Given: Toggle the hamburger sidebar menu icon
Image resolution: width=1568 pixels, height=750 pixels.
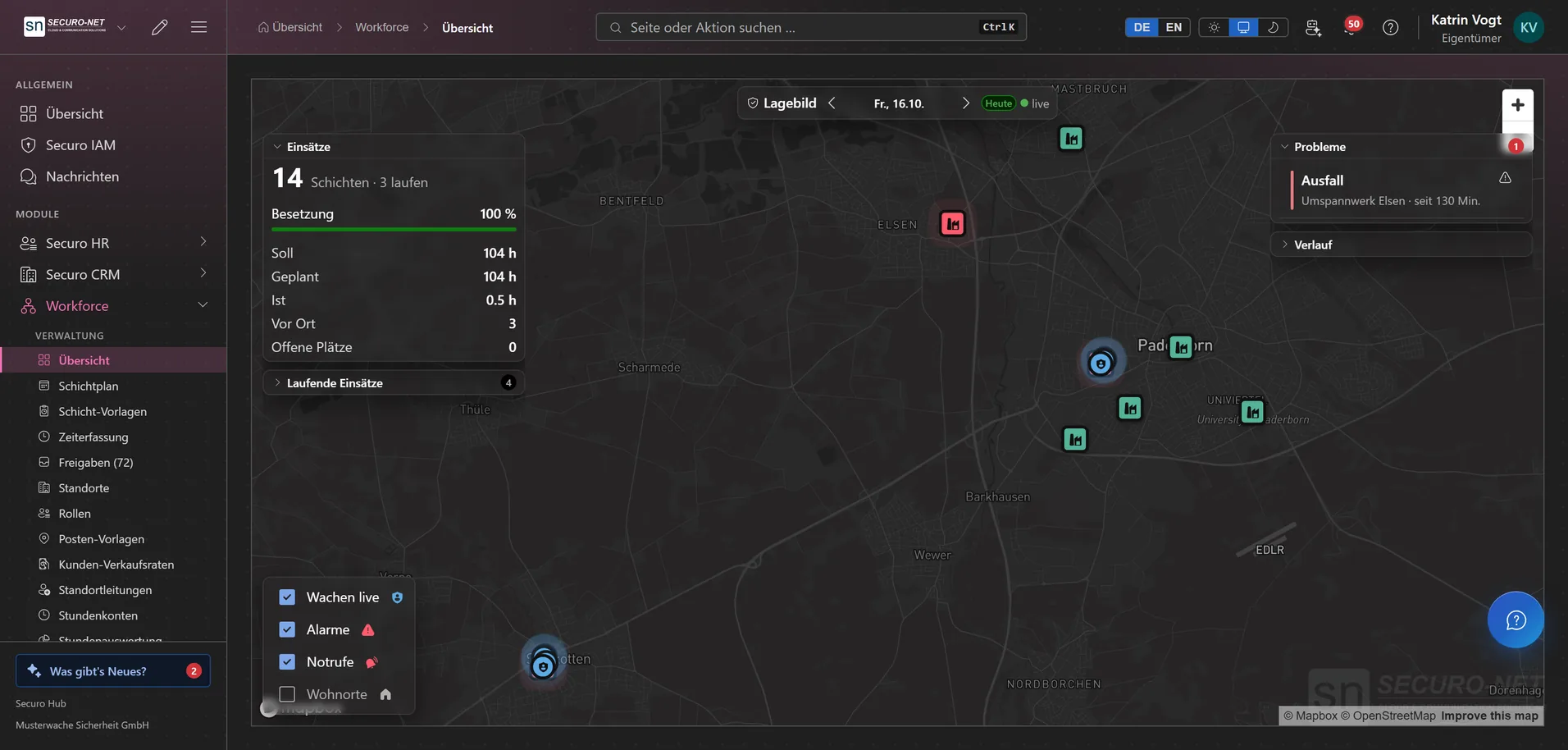Looking at the screenshot, I should [x=198, y=27].
